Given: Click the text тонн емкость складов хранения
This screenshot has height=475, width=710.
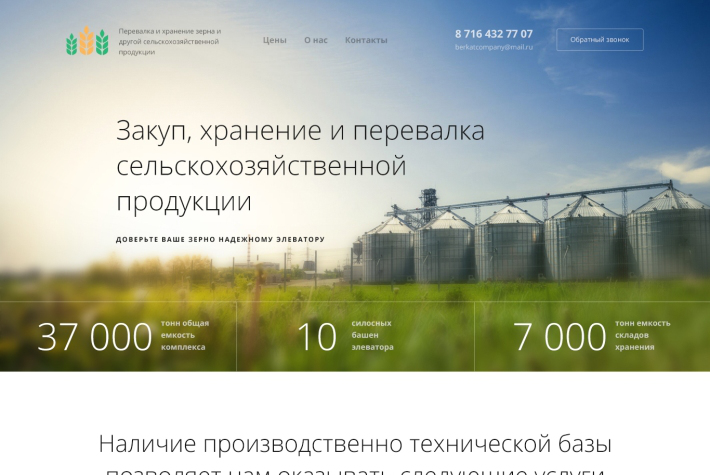Looking at the screenshot, I should pyautogui.click(x=643, y=335).
